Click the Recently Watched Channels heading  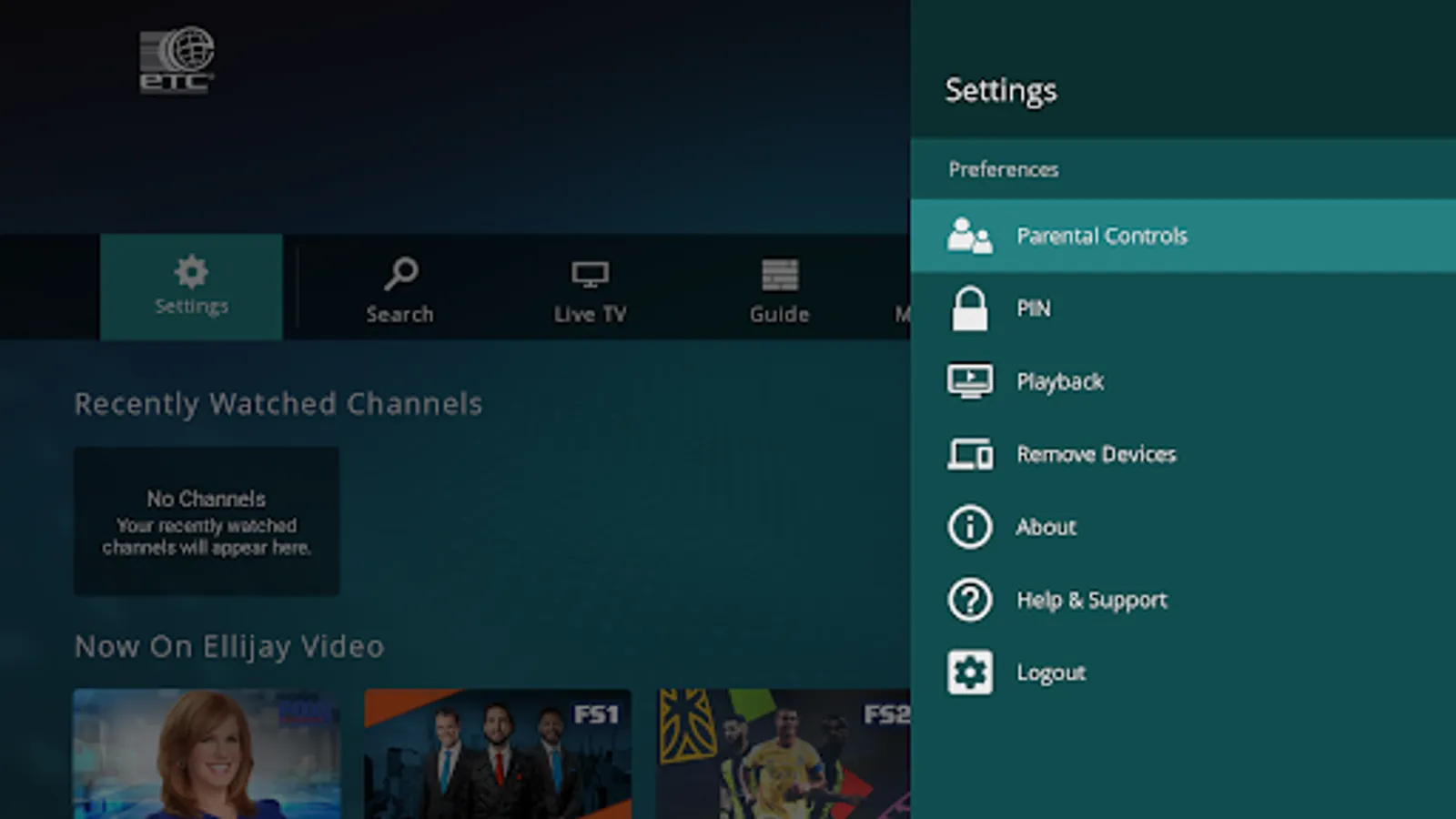tap(278, 403)
